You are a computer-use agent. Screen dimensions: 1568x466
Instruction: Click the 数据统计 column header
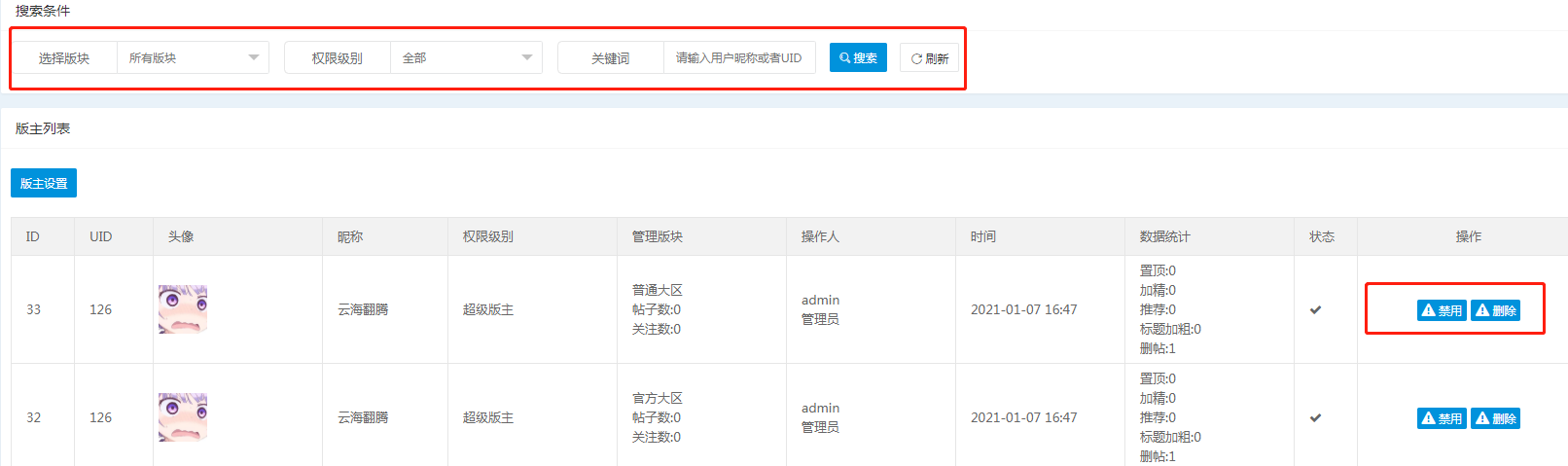pos(1165,236)
